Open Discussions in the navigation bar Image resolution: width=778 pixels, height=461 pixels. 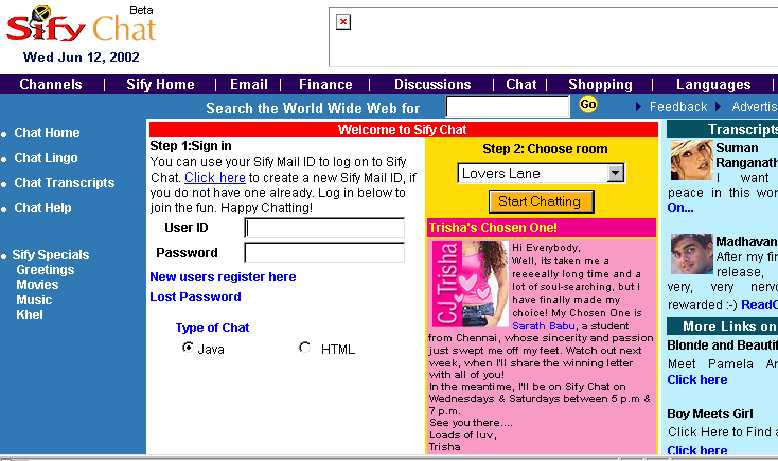point(432,84)
